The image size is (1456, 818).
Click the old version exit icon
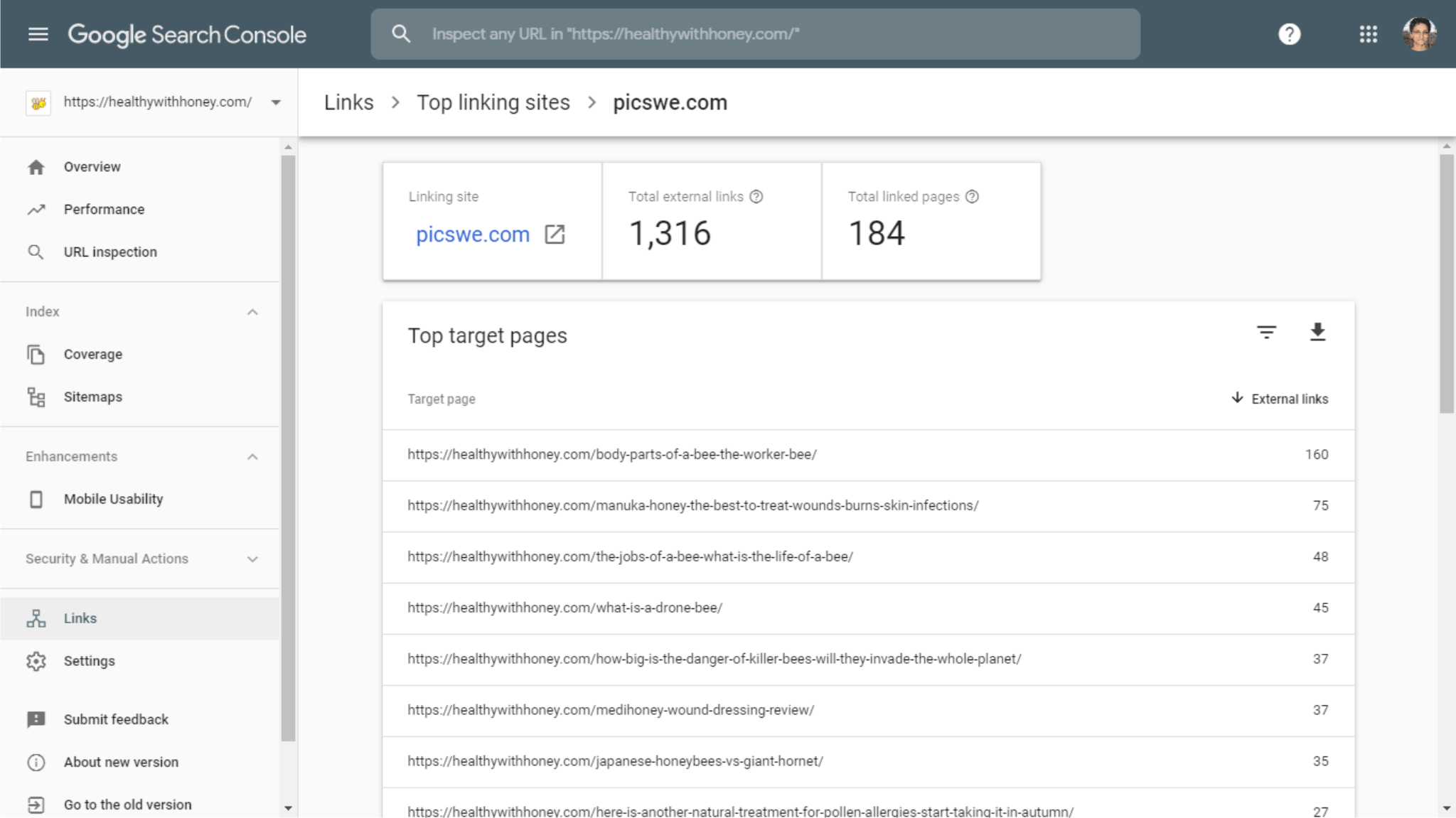(x=36, y=804)
